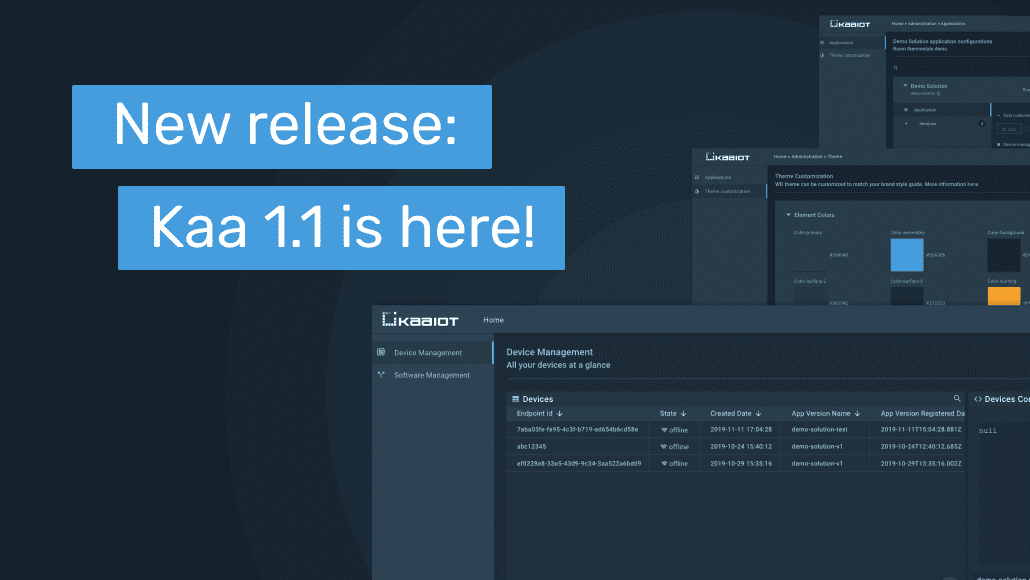Collapse the Demo Solution tree entry

(905, 85)
